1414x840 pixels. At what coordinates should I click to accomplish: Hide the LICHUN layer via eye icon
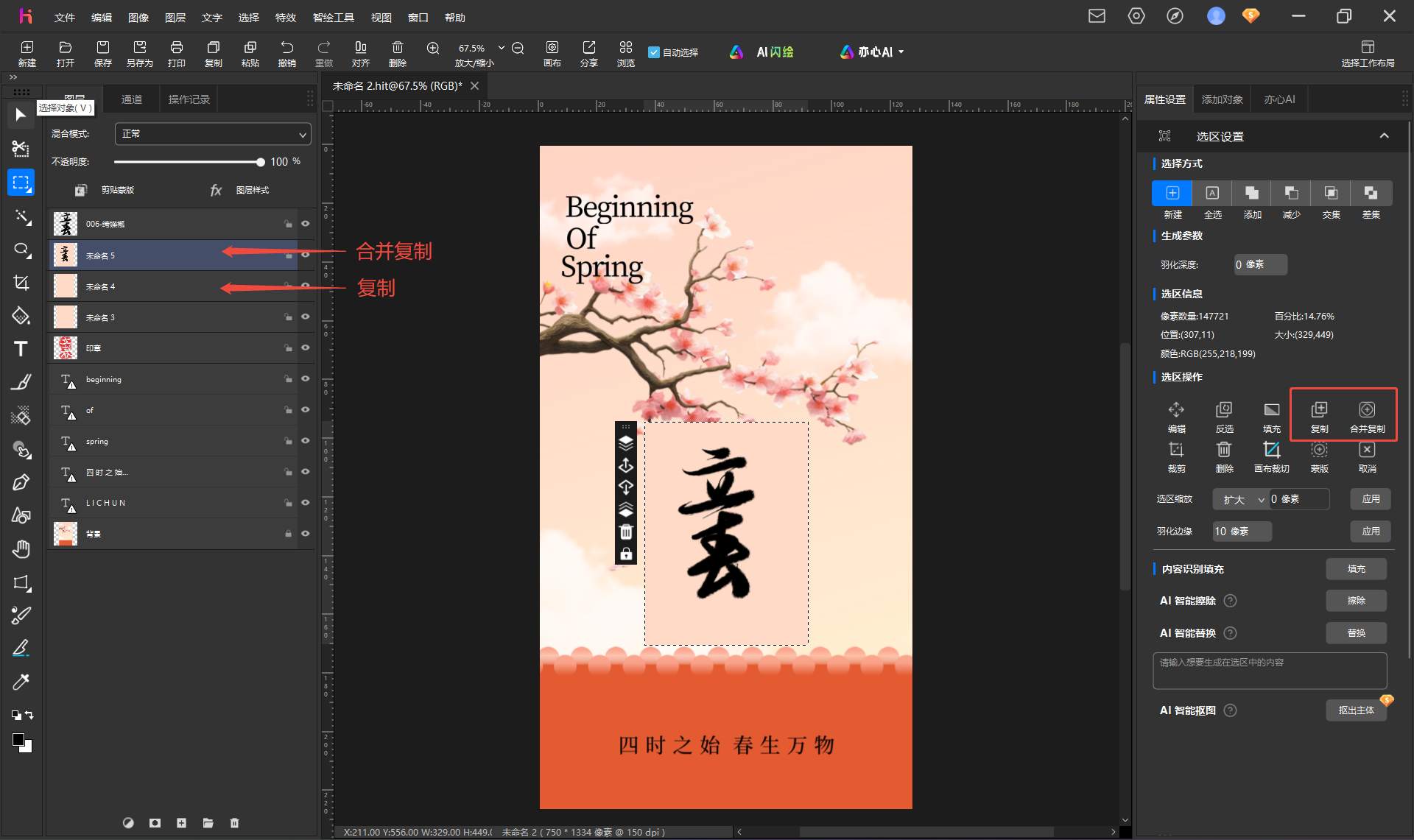point(305,502)
